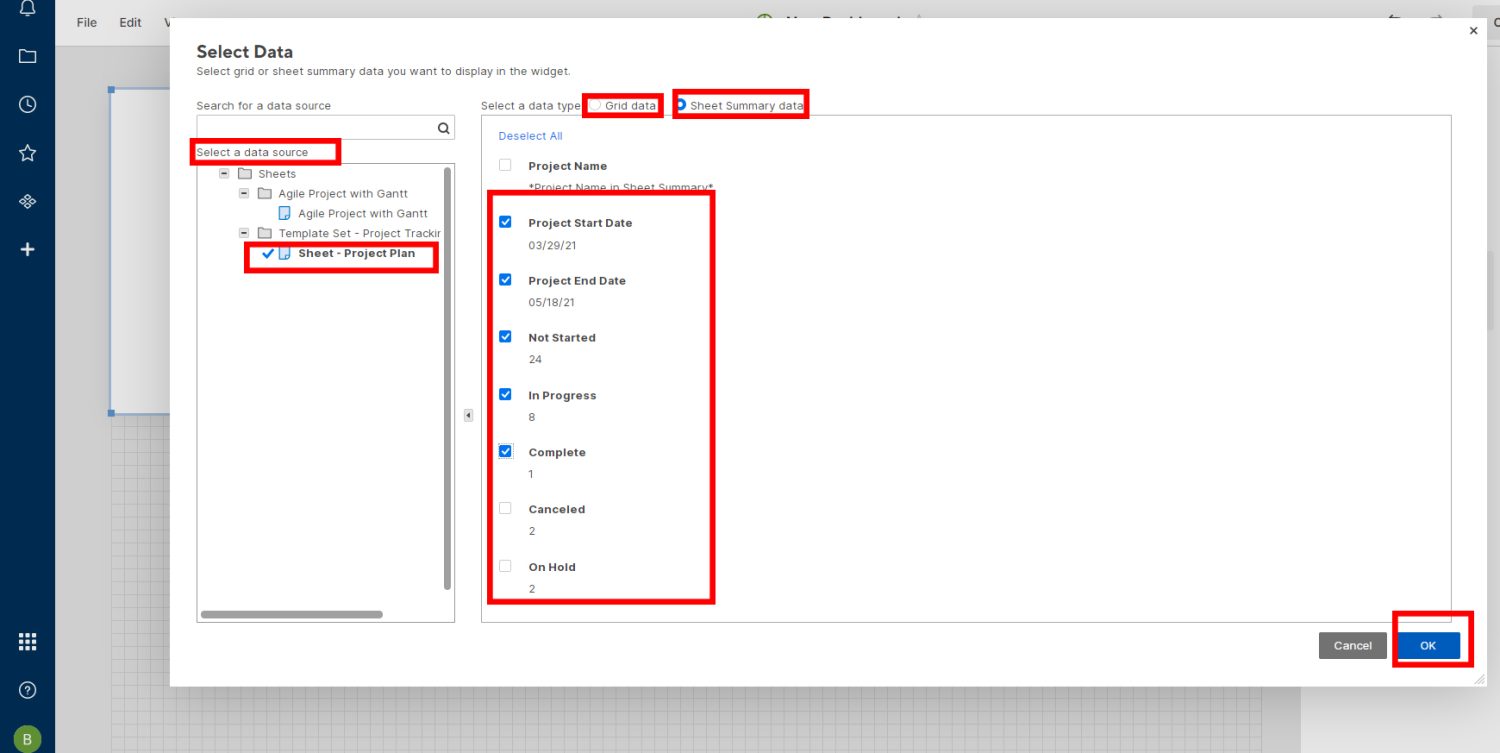This screenshot has height=753, width=1500.
Task: Click the vertical scrollbar of the data source tree
Action: [447, 378]
